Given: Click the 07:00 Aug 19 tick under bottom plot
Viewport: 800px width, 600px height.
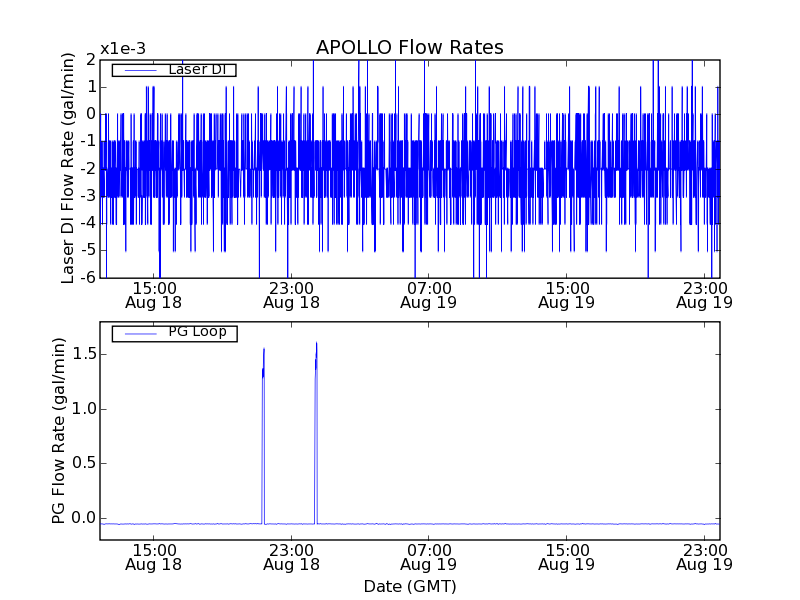Looking at the screenshot, I should tap(429, 557).
